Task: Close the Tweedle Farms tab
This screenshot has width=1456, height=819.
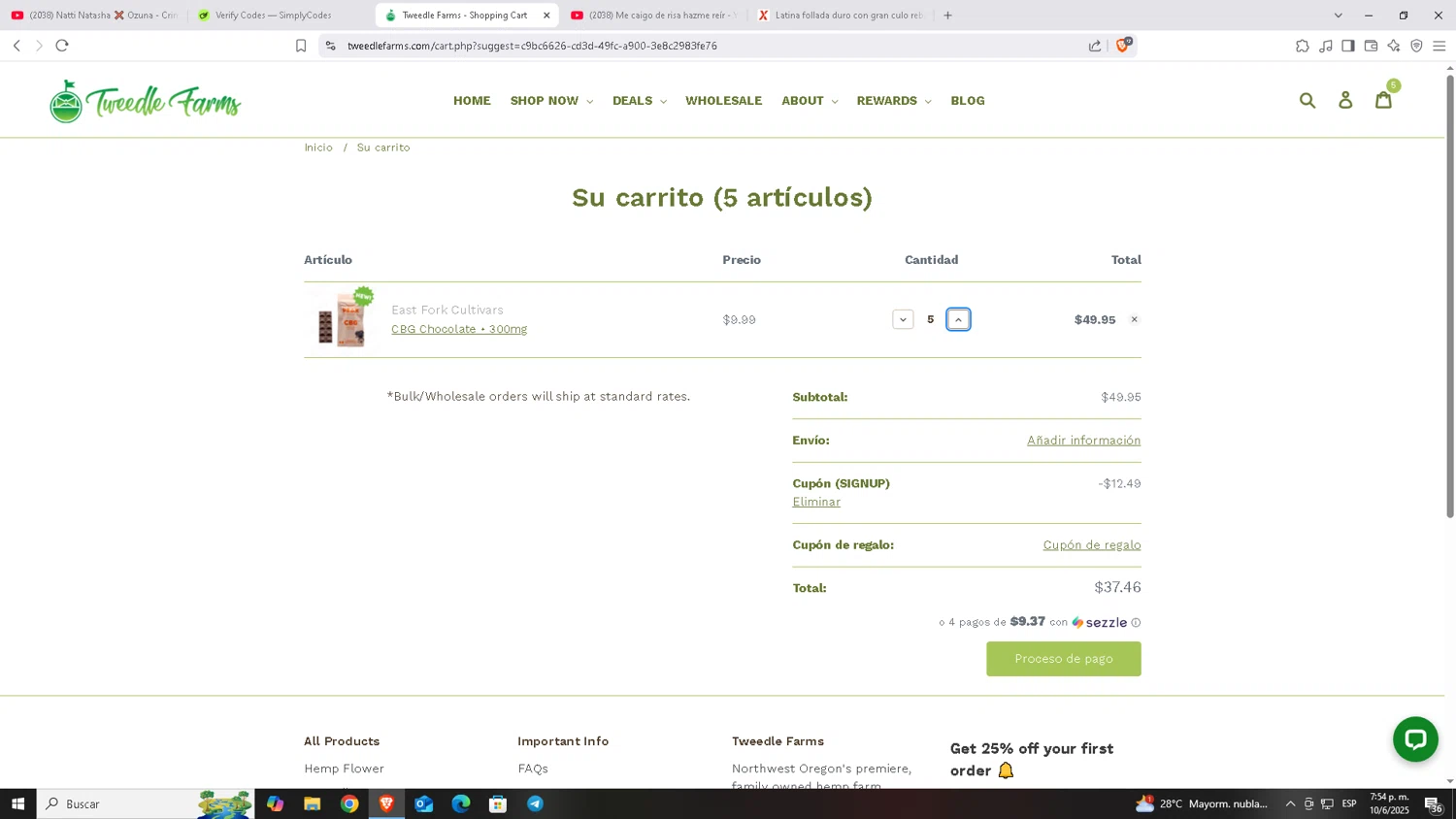Action: pos(546,16)
